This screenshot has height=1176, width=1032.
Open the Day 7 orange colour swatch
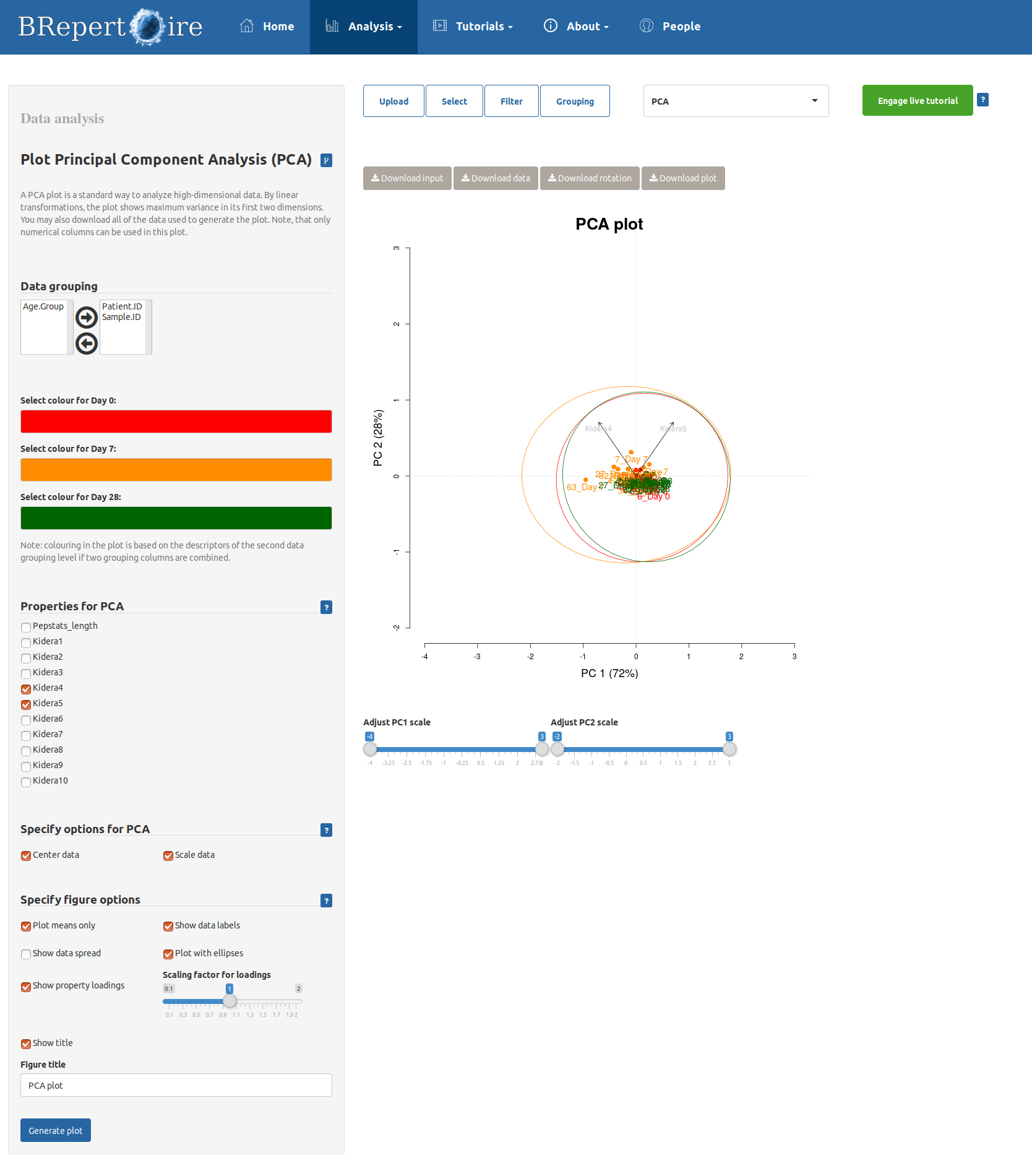click(x=176, y=470)
